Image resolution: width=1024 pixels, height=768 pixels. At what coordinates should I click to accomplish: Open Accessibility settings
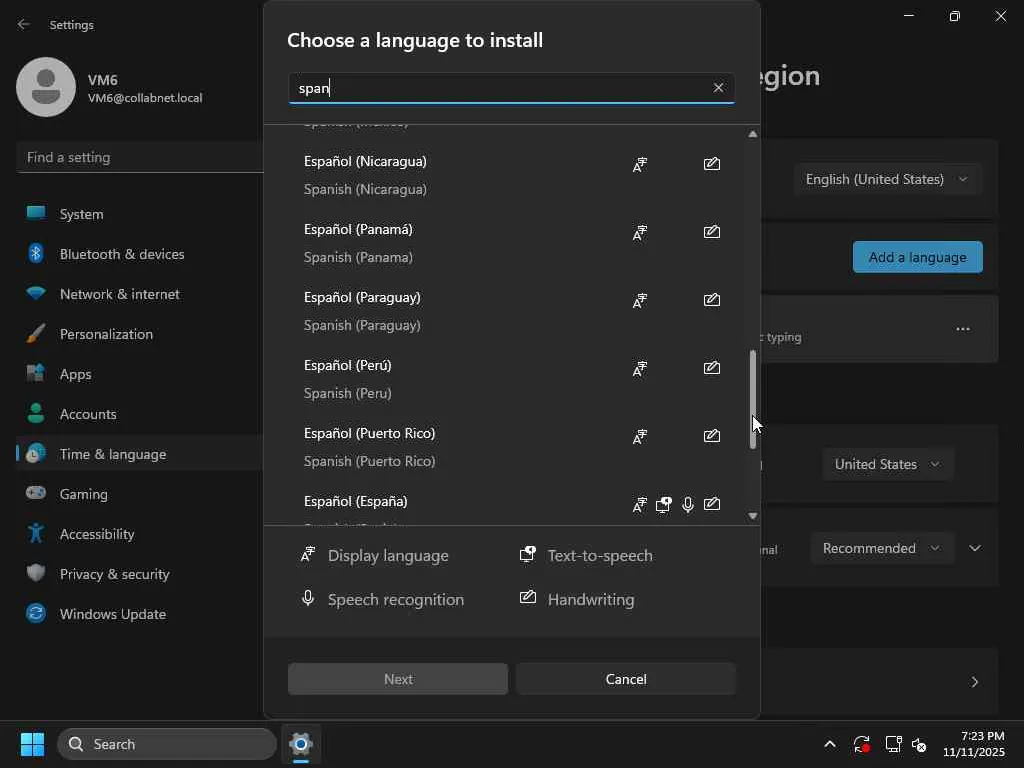[140, 534]
